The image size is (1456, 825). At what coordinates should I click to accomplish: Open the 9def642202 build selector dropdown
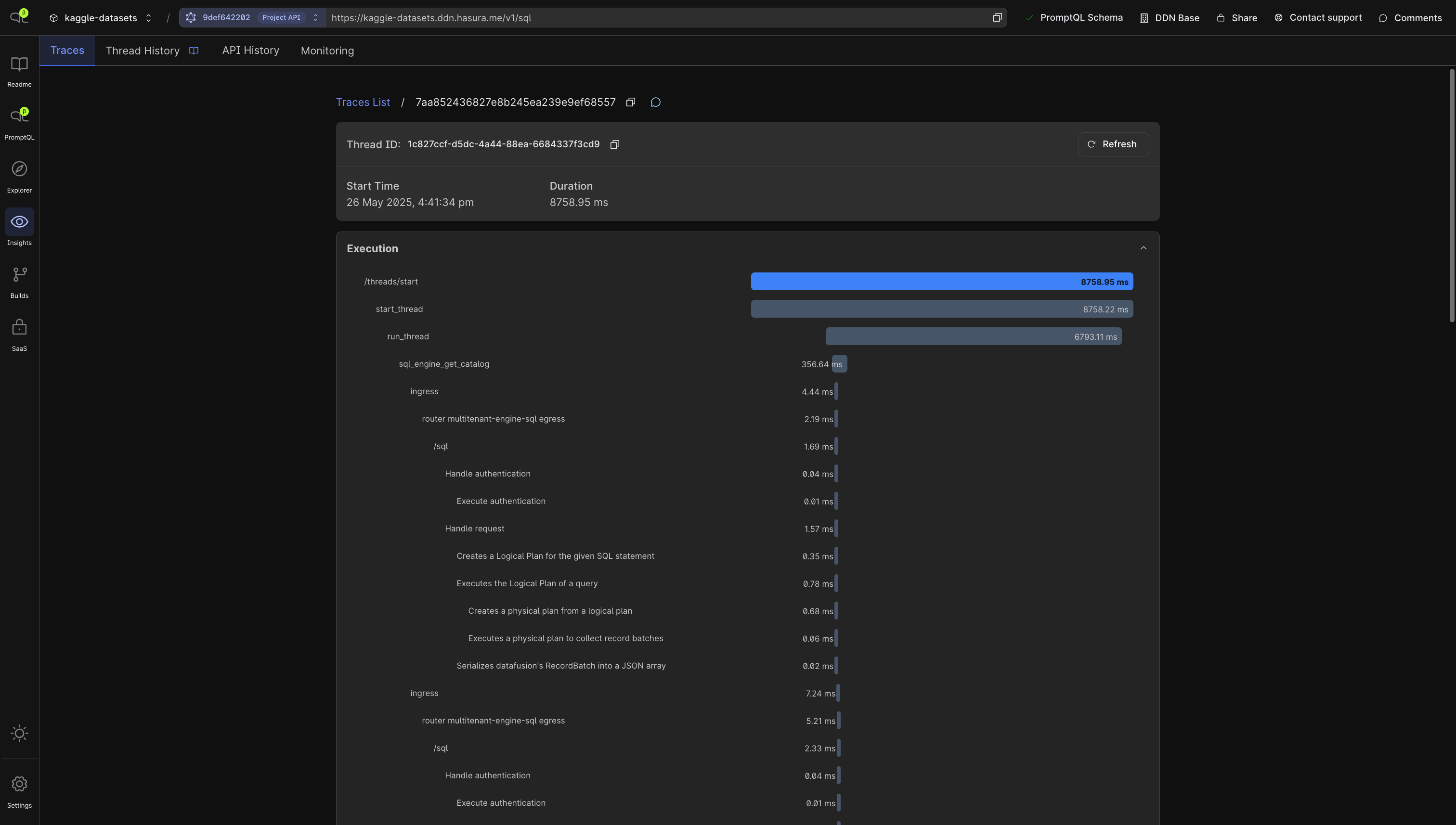pyautogui.click(x=315, y=17)
